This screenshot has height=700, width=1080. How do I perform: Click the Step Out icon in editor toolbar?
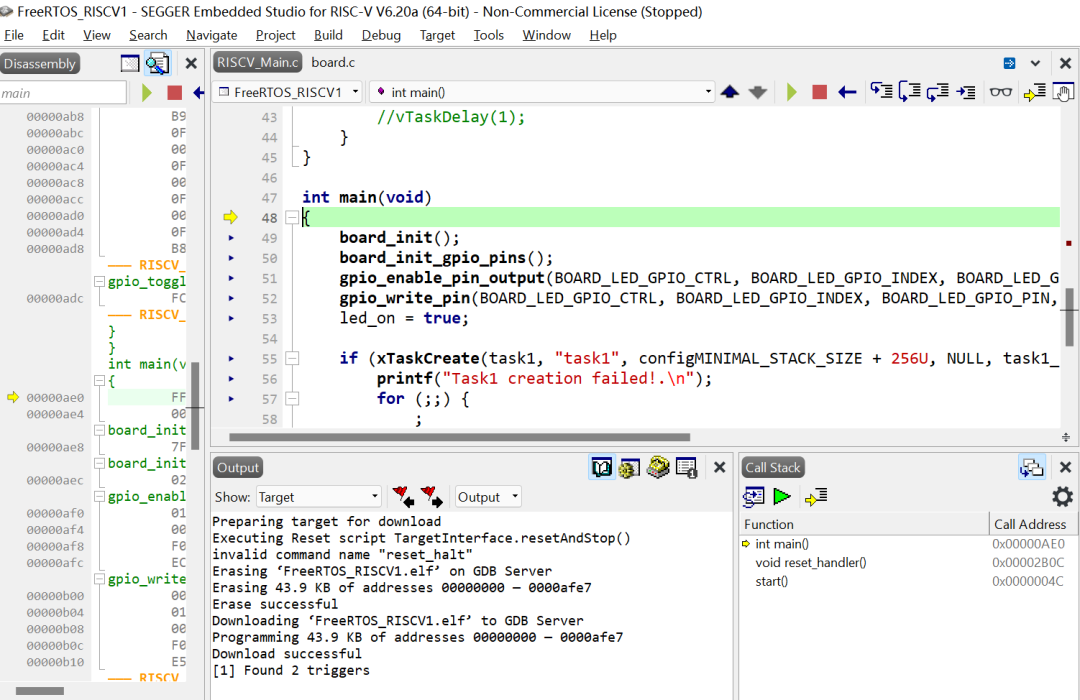(937, 92)
